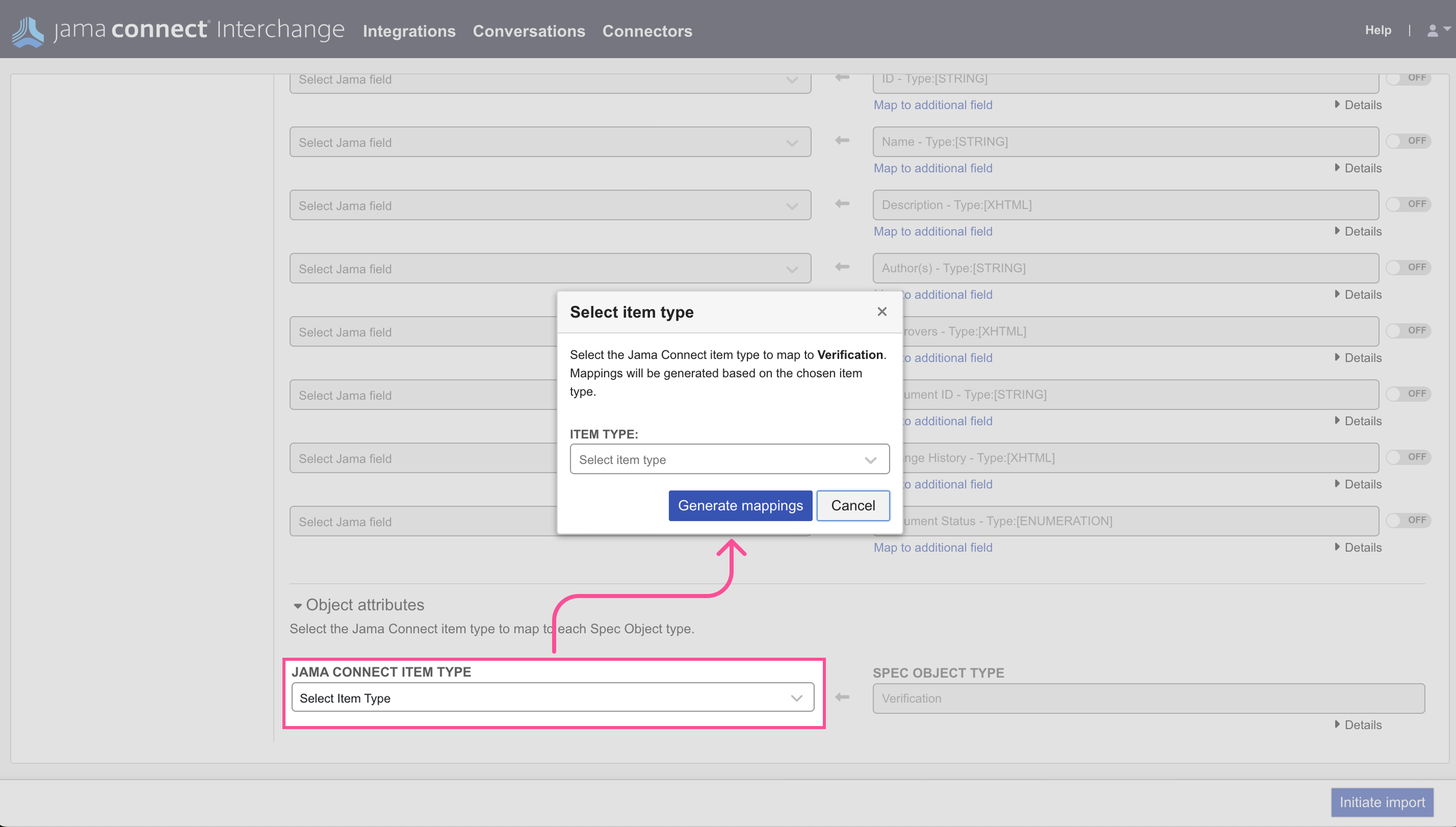Click arrow icon beside ID field

coord(842,77)
